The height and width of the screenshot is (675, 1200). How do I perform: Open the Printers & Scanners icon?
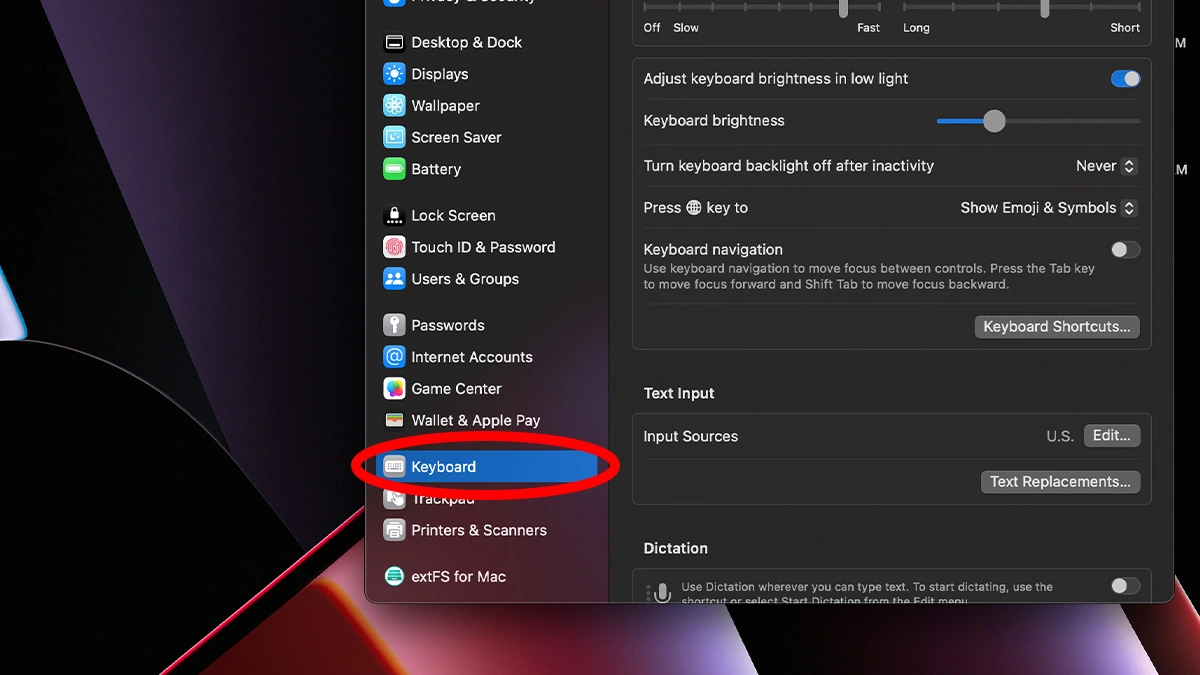tap(394, 530)
